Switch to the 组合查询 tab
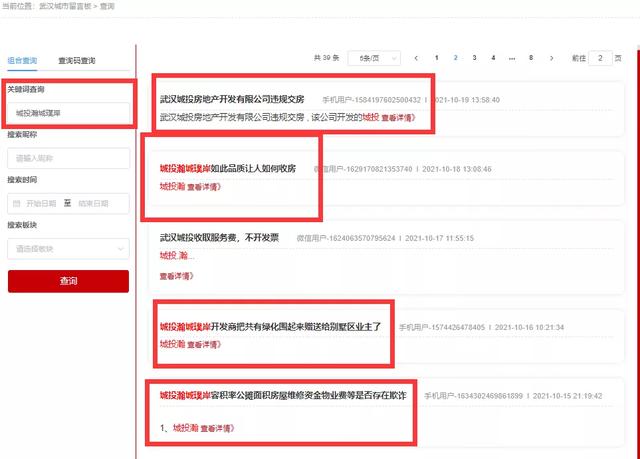The image size is (640, 459). click(22, 60)
